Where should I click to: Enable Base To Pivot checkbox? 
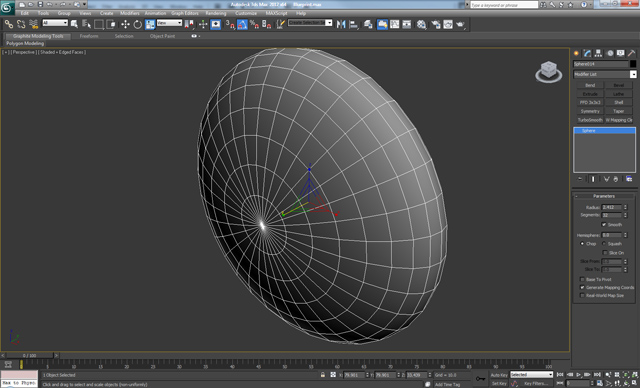tap(582, 279)
